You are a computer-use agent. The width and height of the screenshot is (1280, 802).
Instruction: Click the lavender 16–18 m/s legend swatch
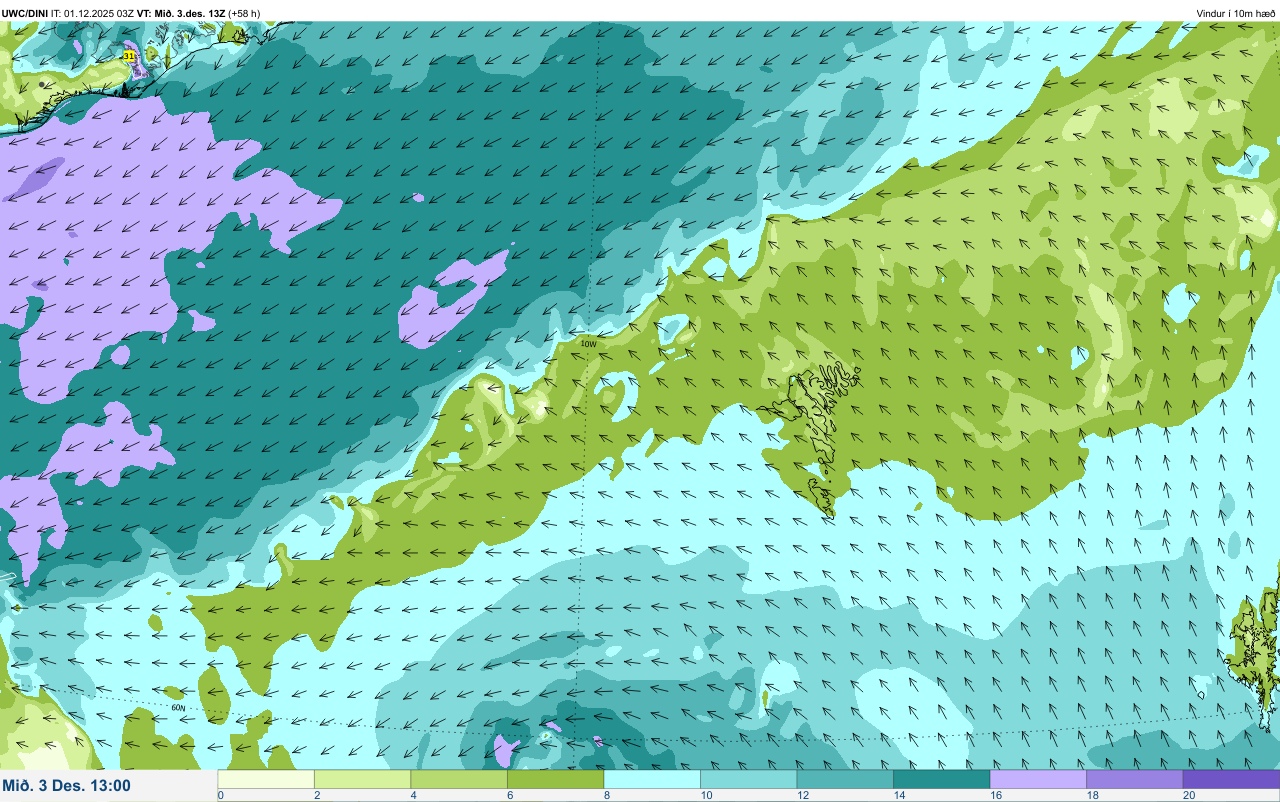[1038, 779]
